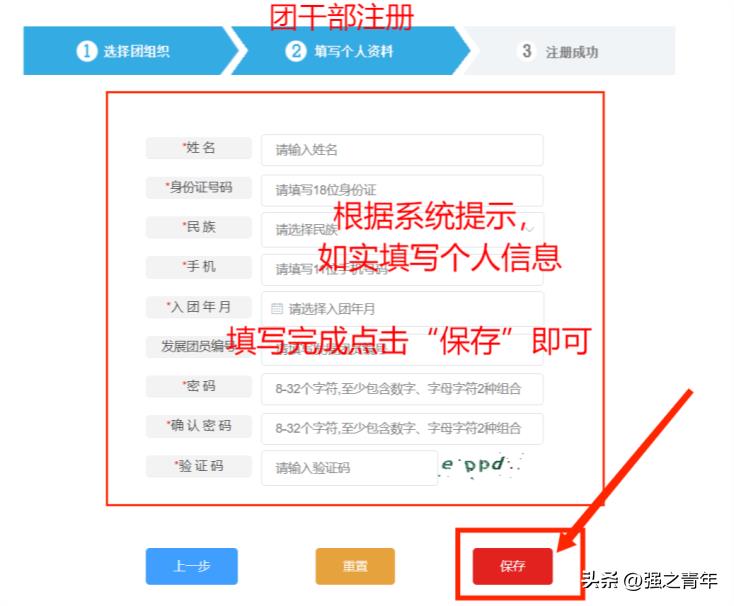The width and height of the screenshot is (734, 606).
Task: Click the step 3 number circle
Action: (x=527, y=52)
